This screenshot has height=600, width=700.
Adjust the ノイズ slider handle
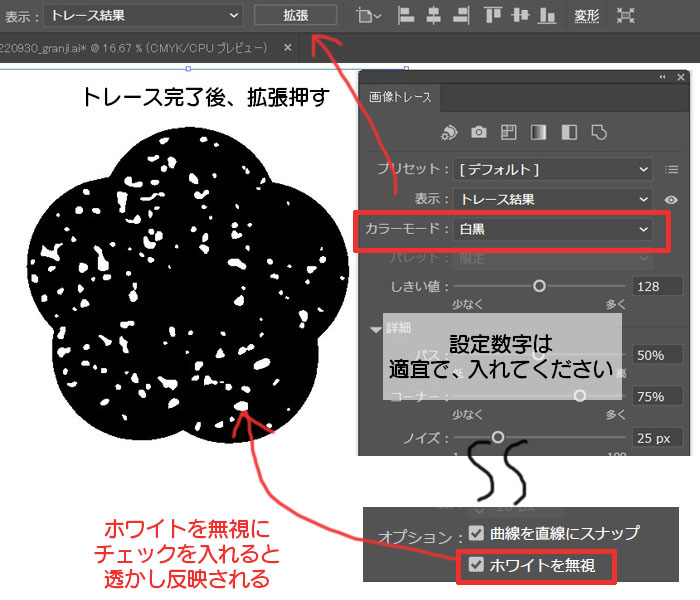click(x=498, y=437)
